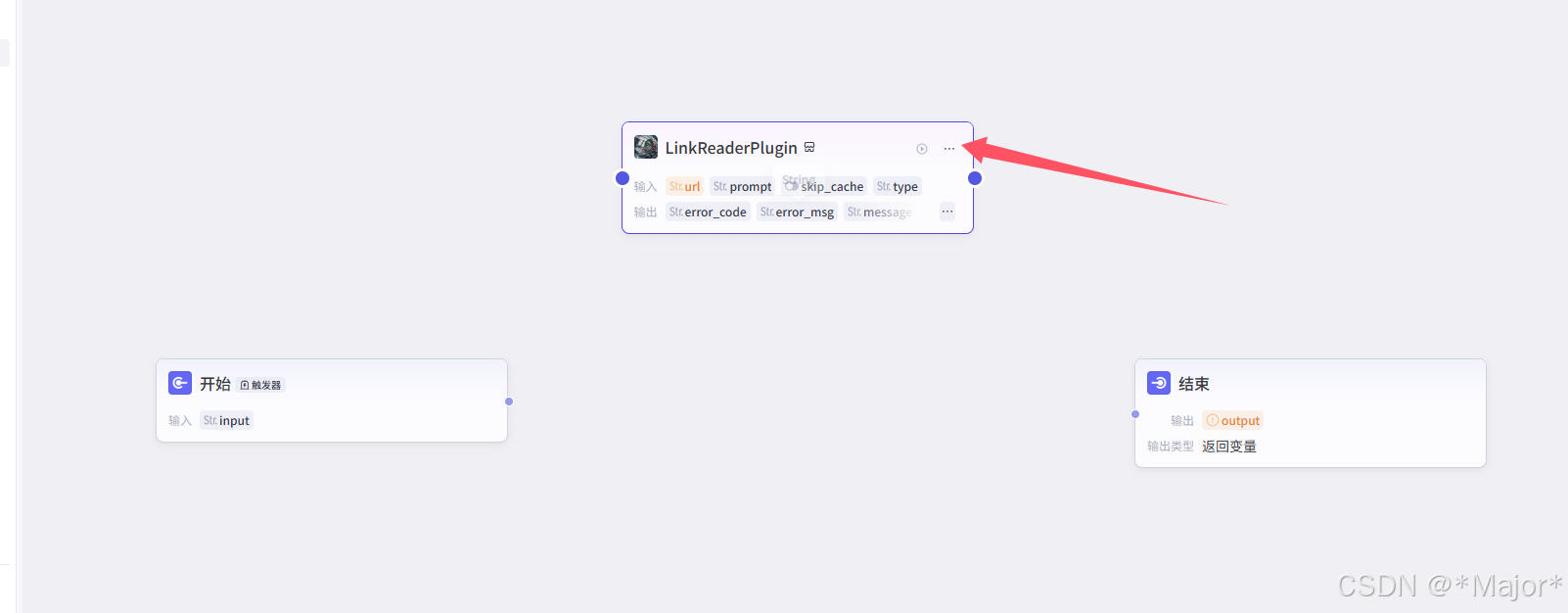Select the input variable chip on Start node
This screenshot has height=613, width=1568.
tap(226, 420)
